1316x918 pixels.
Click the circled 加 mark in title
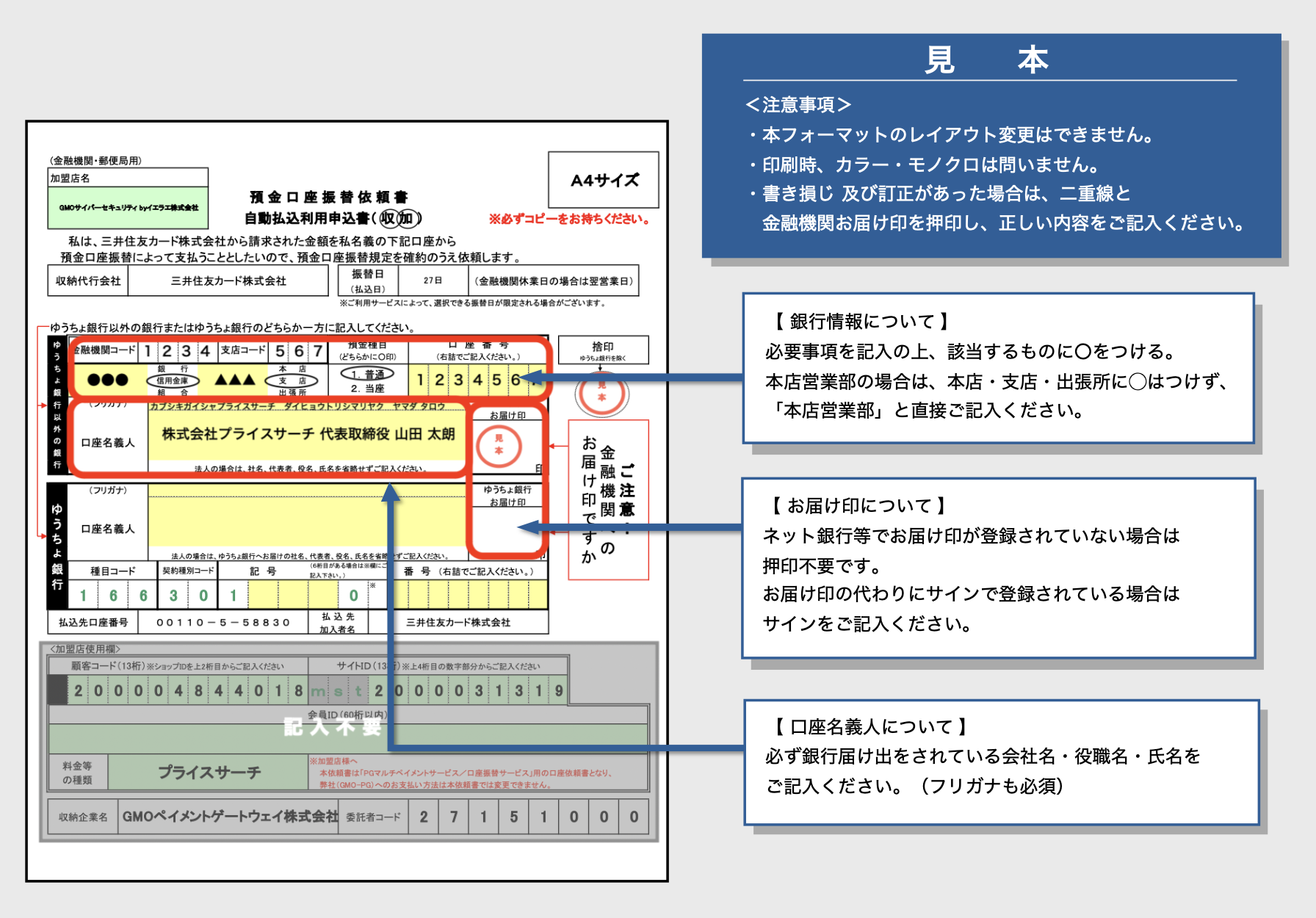(407, 218)
